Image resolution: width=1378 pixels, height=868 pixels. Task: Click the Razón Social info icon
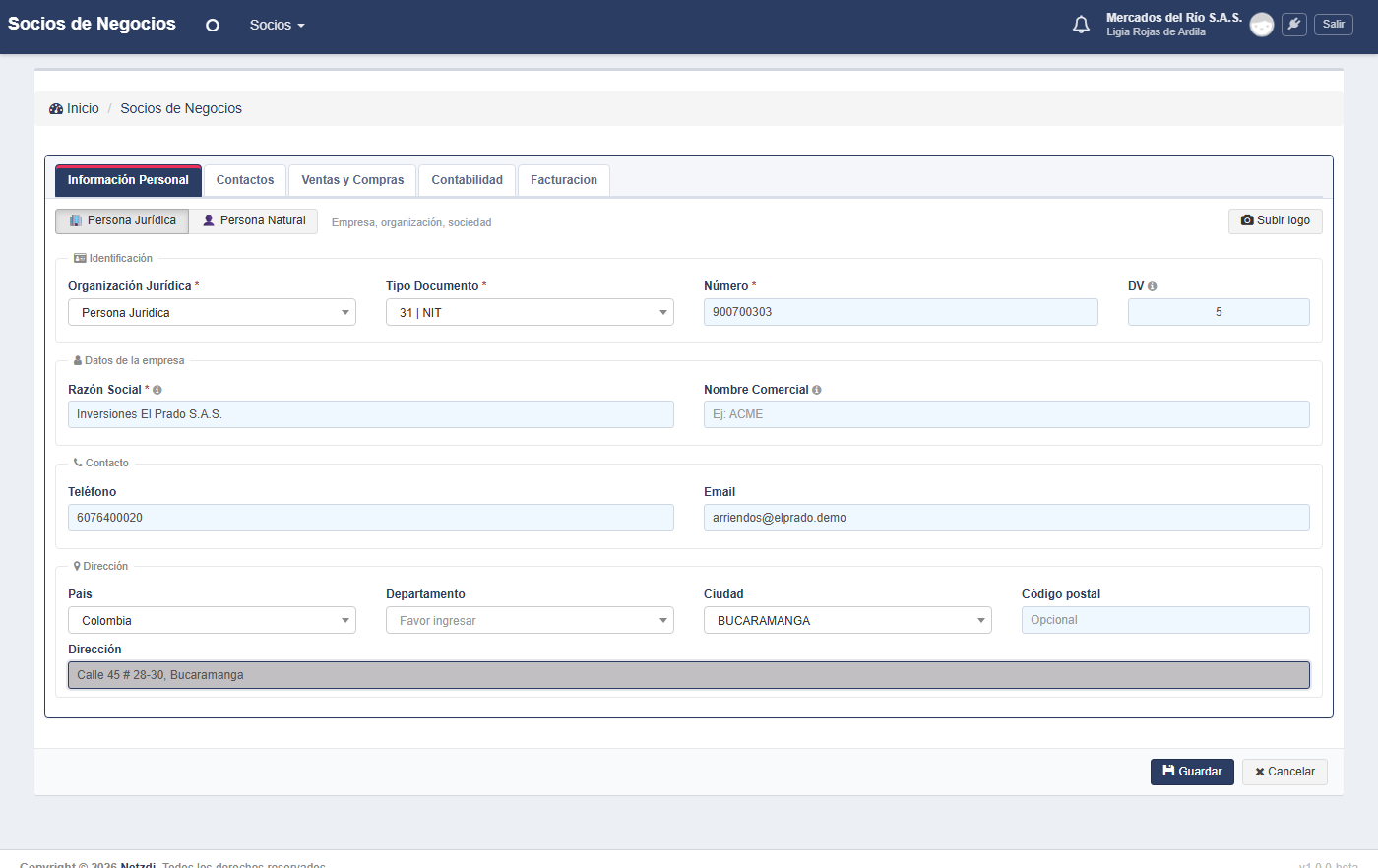(x=157, y=390)
